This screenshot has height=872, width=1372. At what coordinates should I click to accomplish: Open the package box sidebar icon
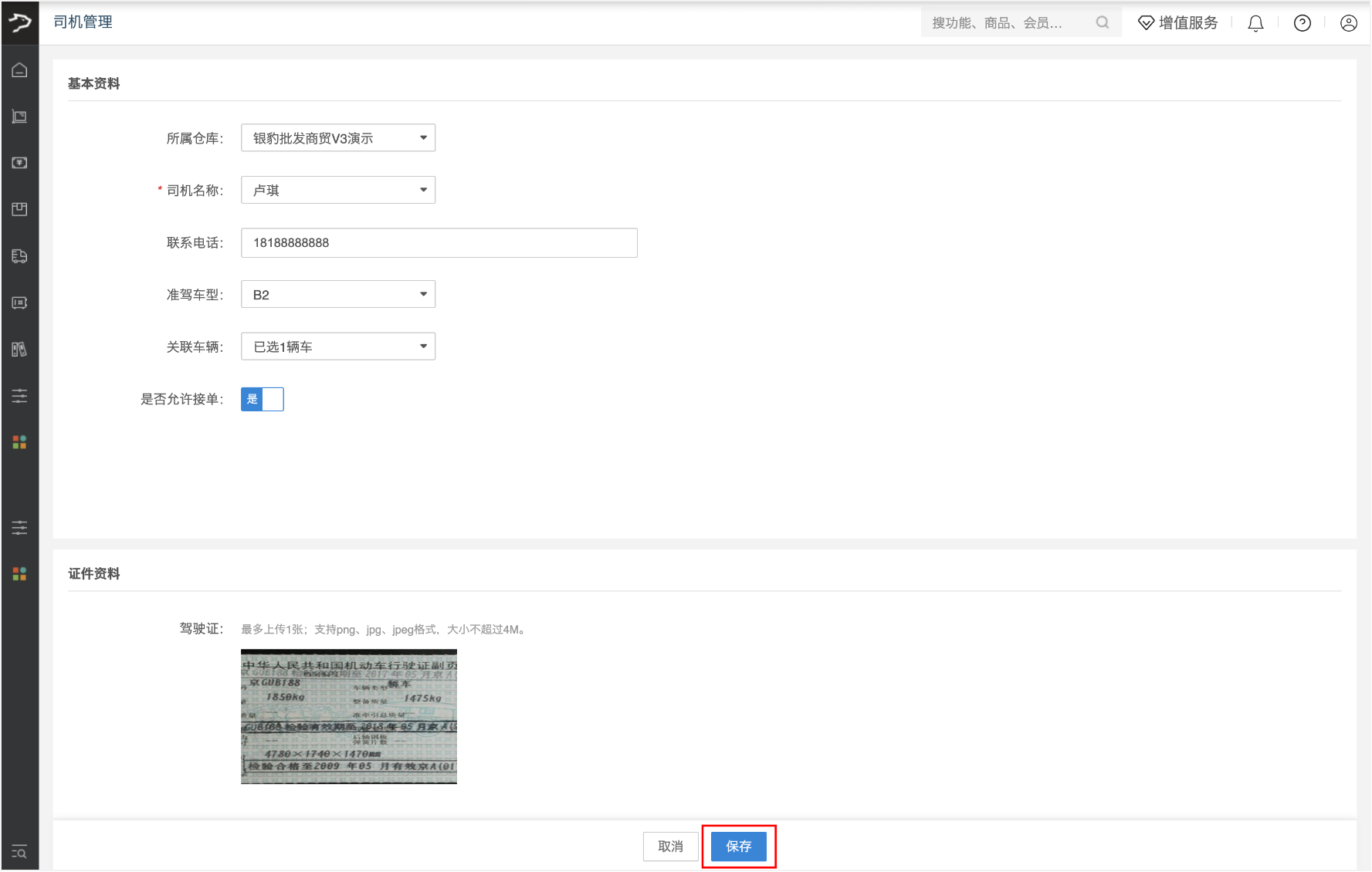(x=19, y=209)
